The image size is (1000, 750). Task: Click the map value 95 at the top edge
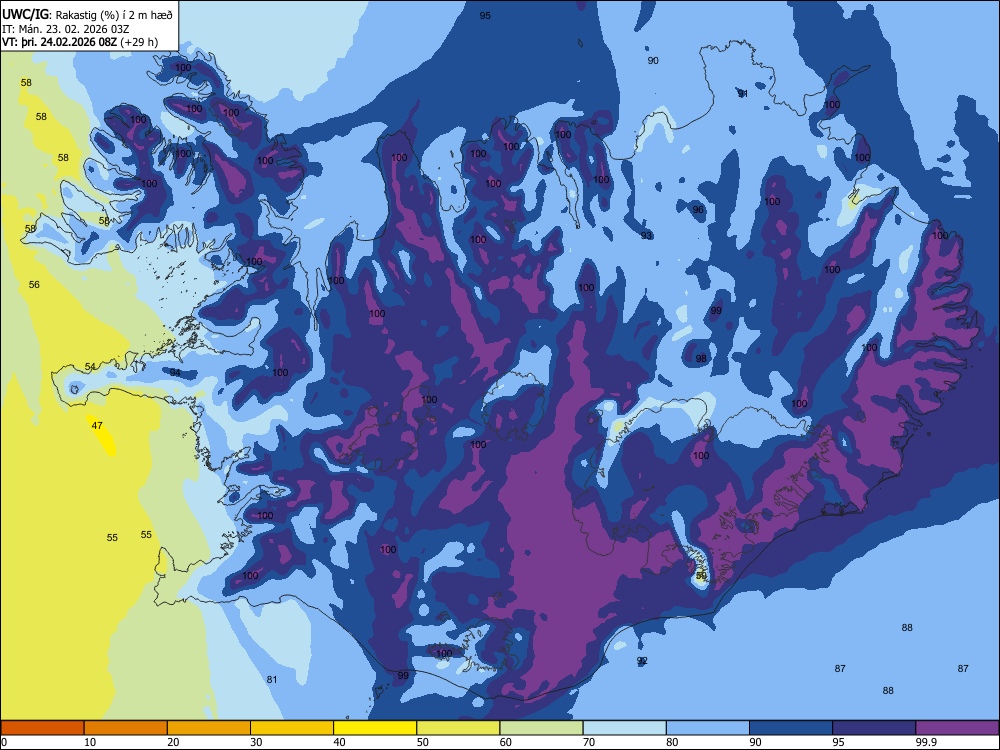coord(485,15)
